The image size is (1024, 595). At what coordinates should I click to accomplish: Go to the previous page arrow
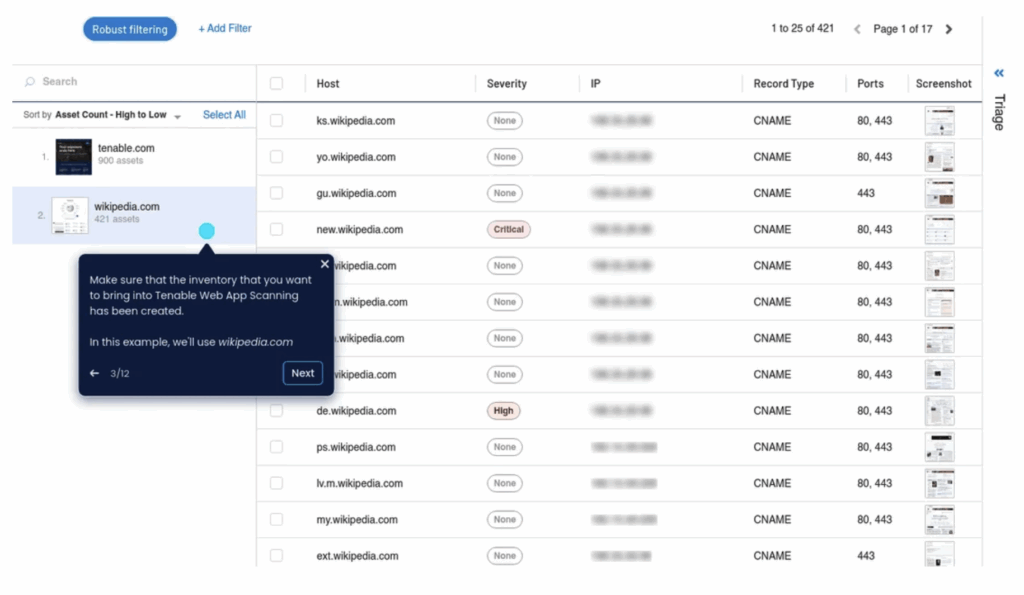(x=857, y=29)
